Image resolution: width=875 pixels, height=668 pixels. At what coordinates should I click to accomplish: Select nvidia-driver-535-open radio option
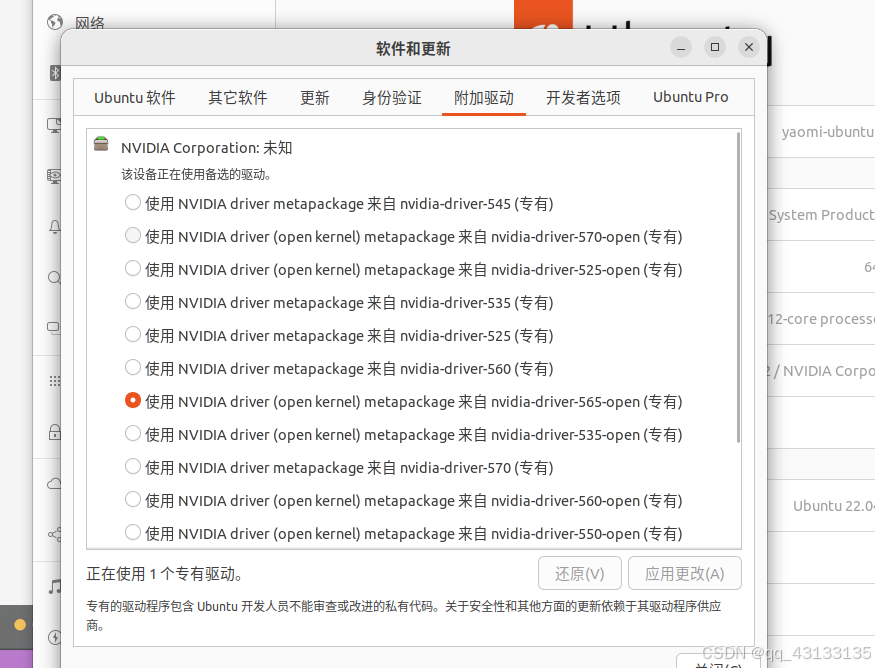click(x=133, y=433)
